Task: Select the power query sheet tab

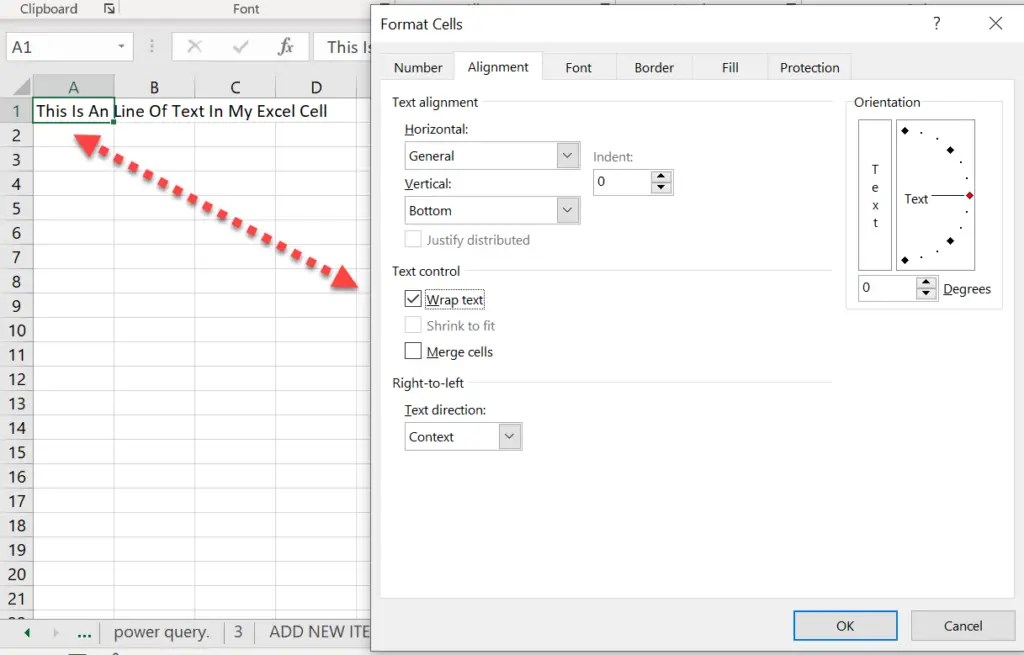Action: (x=162, y=632)
